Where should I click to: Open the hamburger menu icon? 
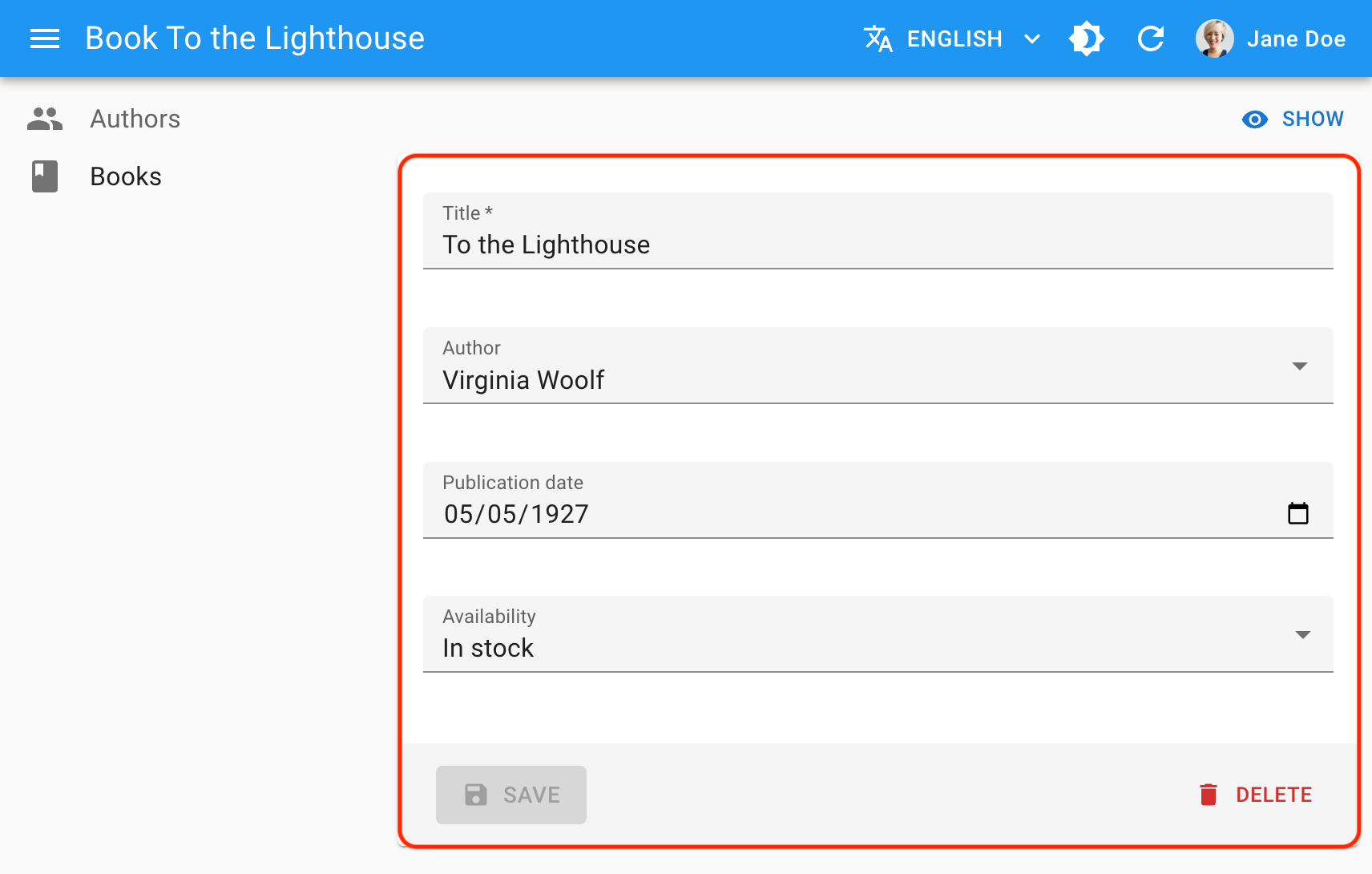click(x=45, y=38)
